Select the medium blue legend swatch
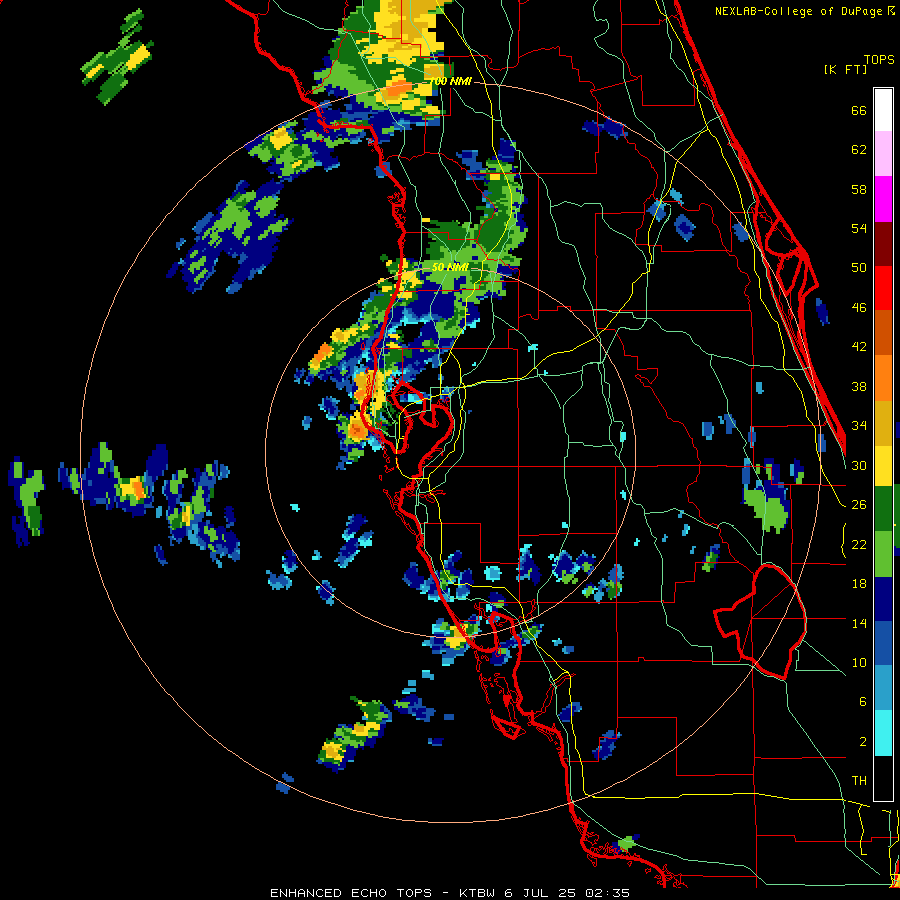Screen dimensions: 900x900 (x=883, y=644)
